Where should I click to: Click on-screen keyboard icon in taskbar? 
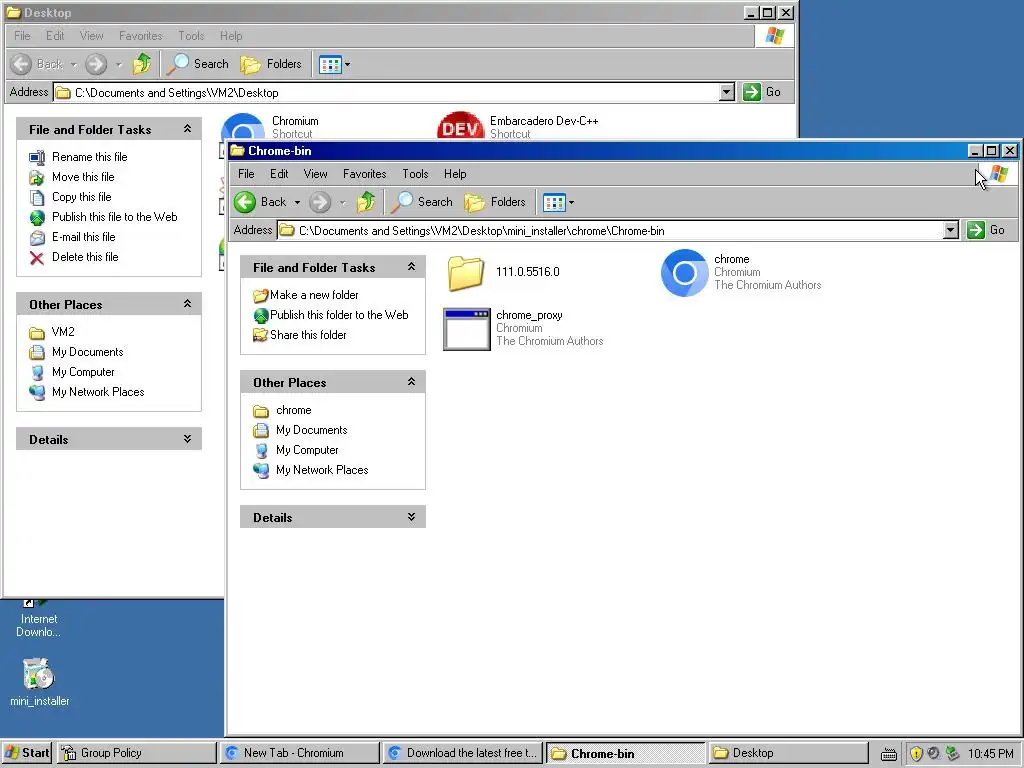pos(889,754)
